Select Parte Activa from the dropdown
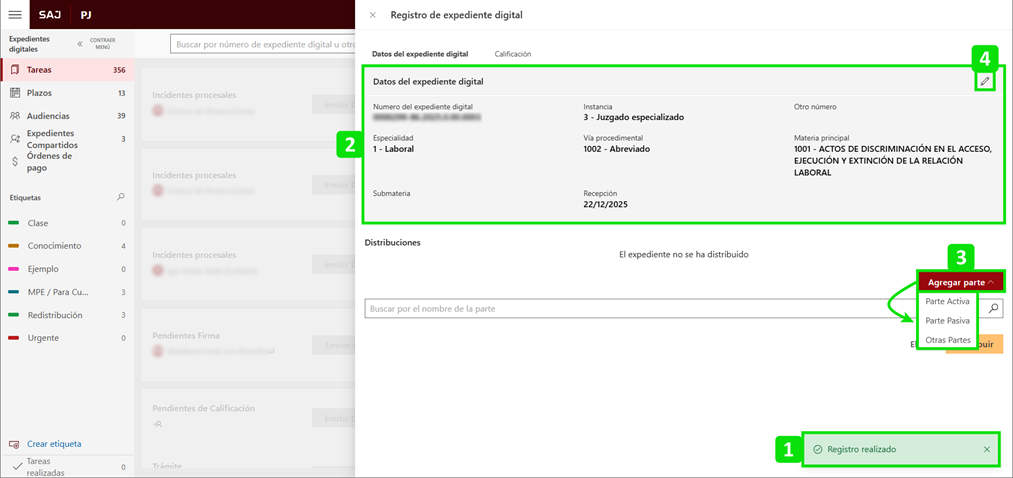This screenshot has height=478, width=1013. (x=946, y=301)
